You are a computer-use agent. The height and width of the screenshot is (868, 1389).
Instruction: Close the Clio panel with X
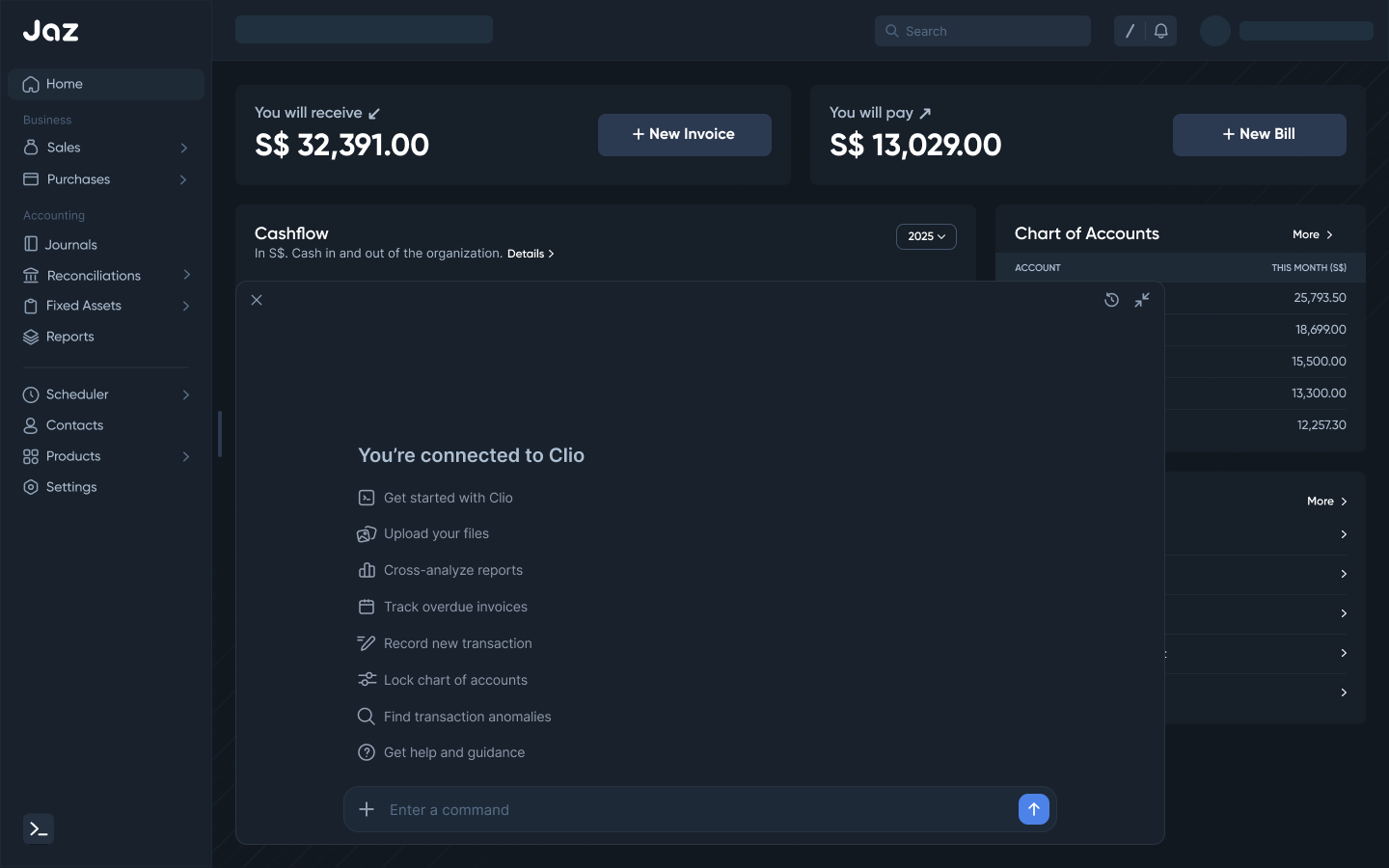(x=257, y=300)
